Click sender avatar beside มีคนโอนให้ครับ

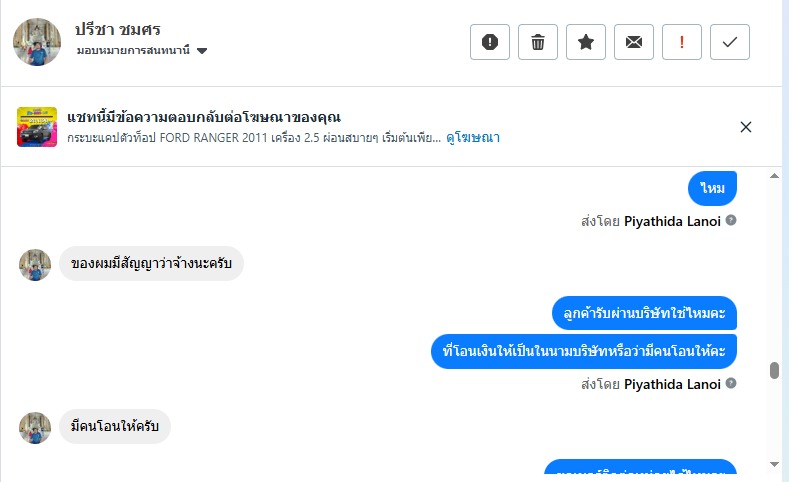(x=35, y=428)
